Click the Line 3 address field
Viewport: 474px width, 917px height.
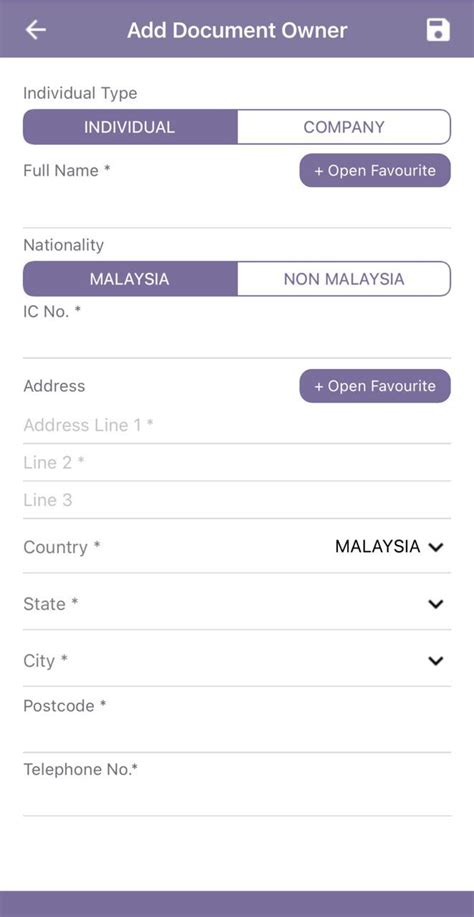[237, 500]
